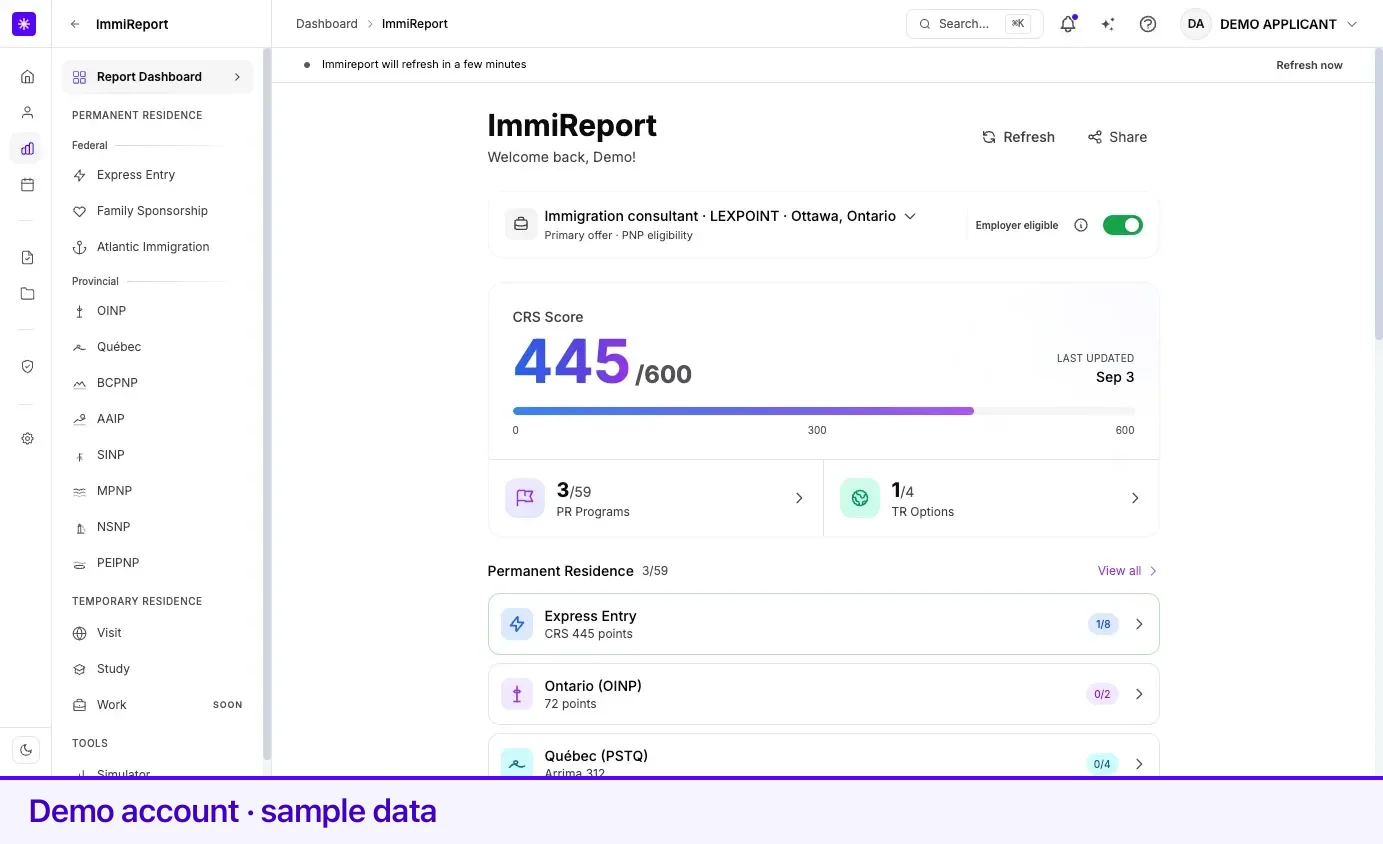Expand Report Dashboard chevron
Image resolution: width=1383 pixels, height=844 pixels.
tap(237, 77)
